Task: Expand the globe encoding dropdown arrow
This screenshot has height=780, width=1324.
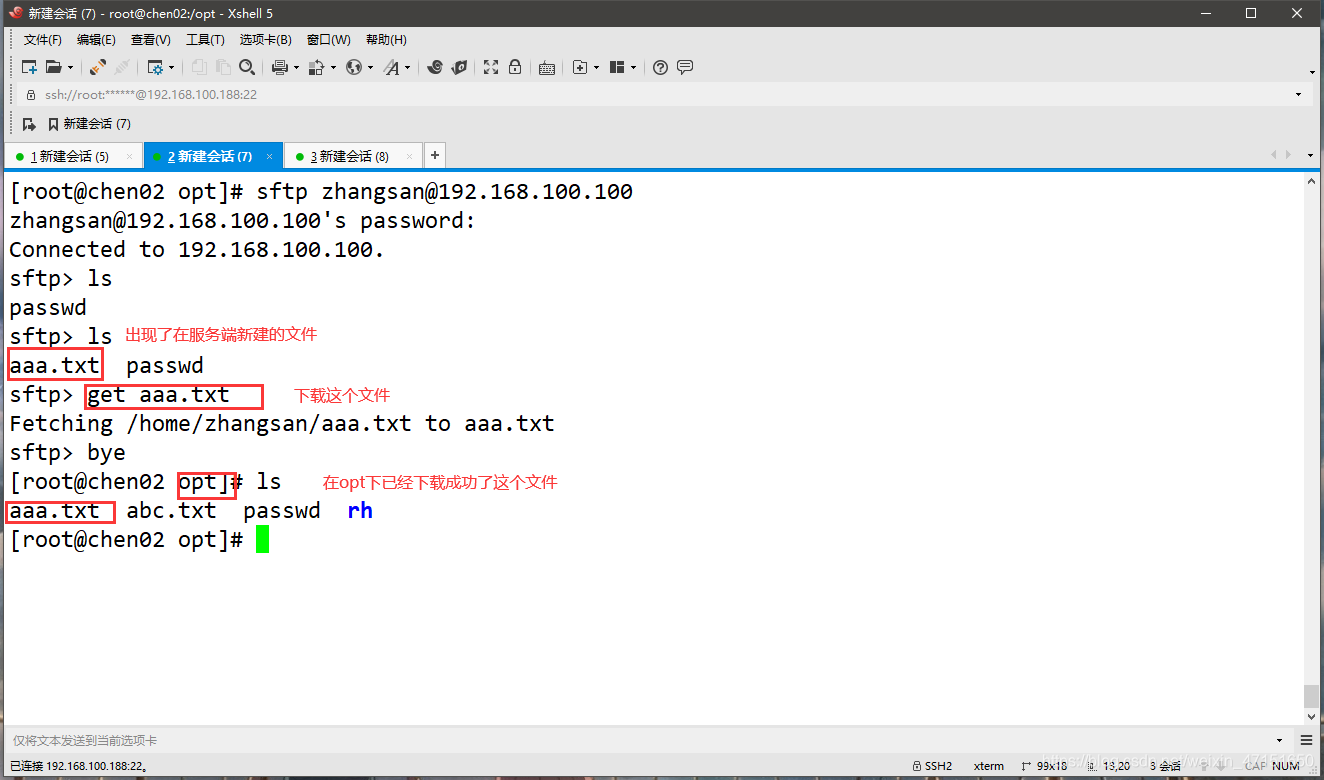Action: pos(370,68)
